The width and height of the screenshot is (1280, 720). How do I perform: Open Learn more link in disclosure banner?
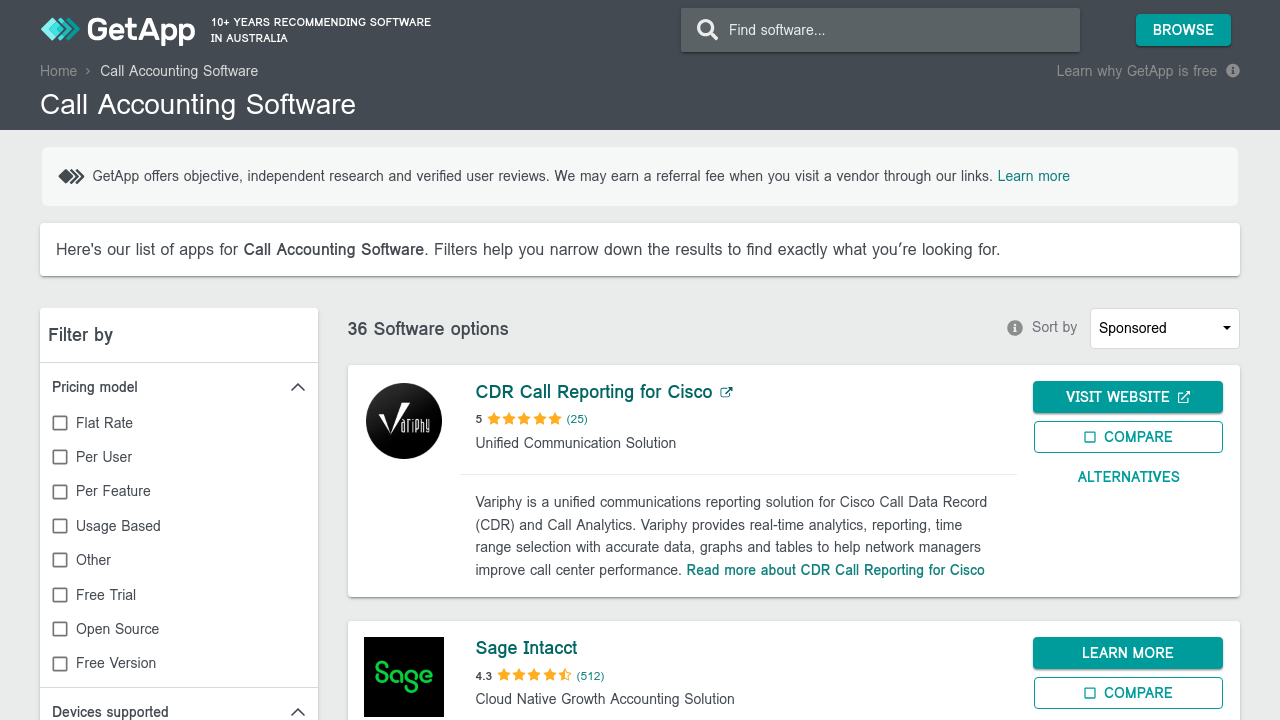coord(1033,176)
